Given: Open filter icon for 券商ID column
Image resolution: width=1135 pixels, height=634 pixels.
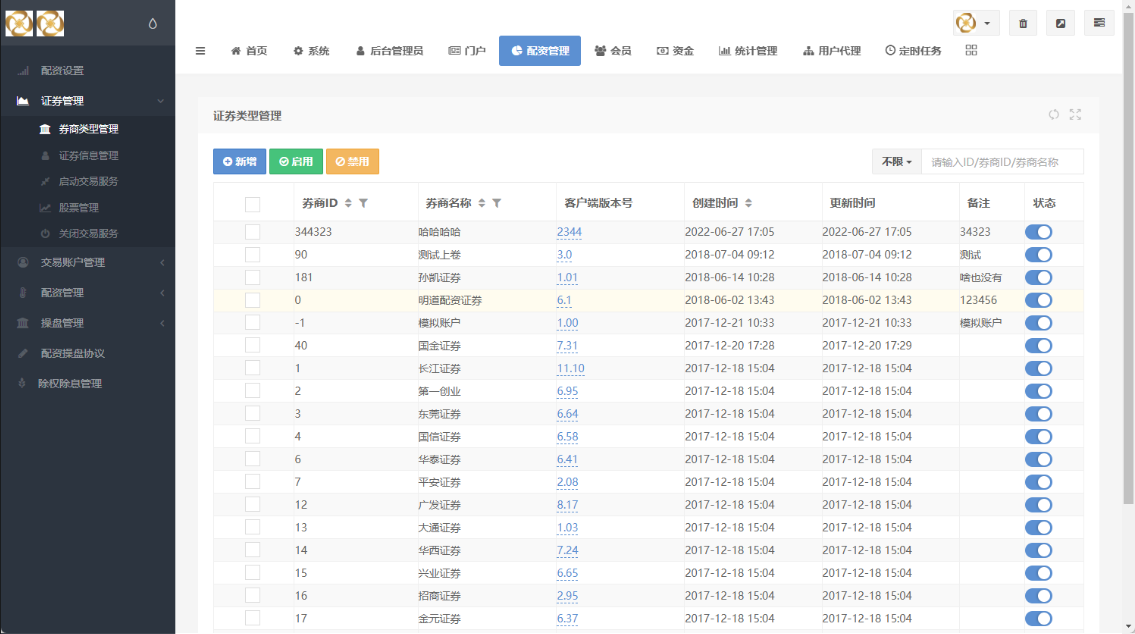Looking at the screenshot, I should tap(363, 203).
